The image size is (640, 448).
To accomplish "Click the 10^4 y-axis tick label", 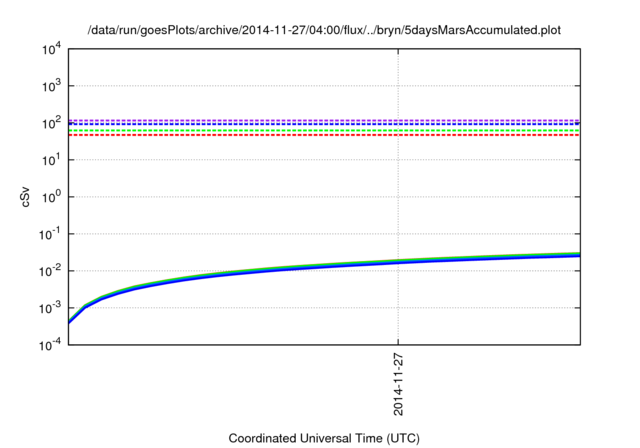I will click(51, 49).
